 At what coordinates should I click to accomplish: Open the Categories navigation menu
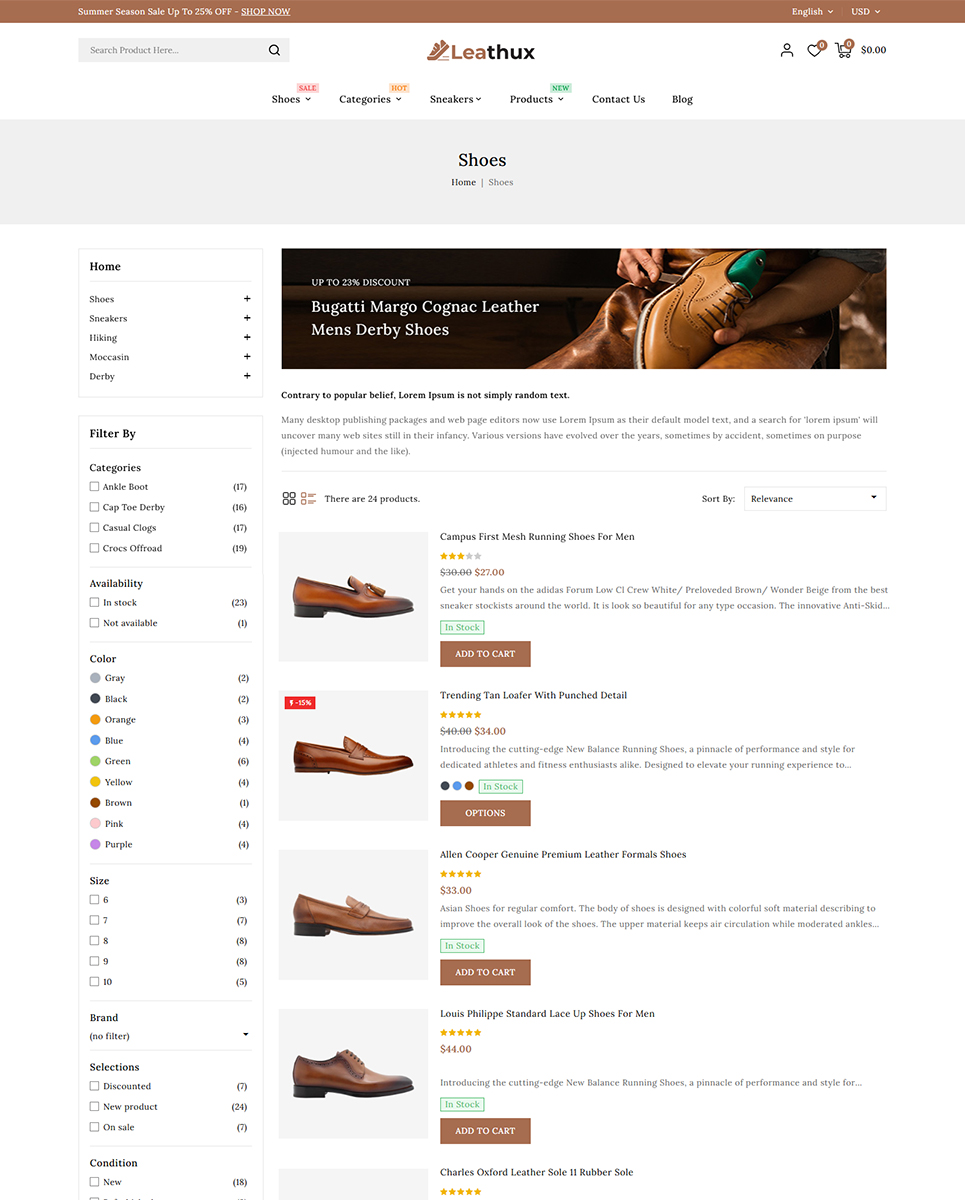coord(369,99)
